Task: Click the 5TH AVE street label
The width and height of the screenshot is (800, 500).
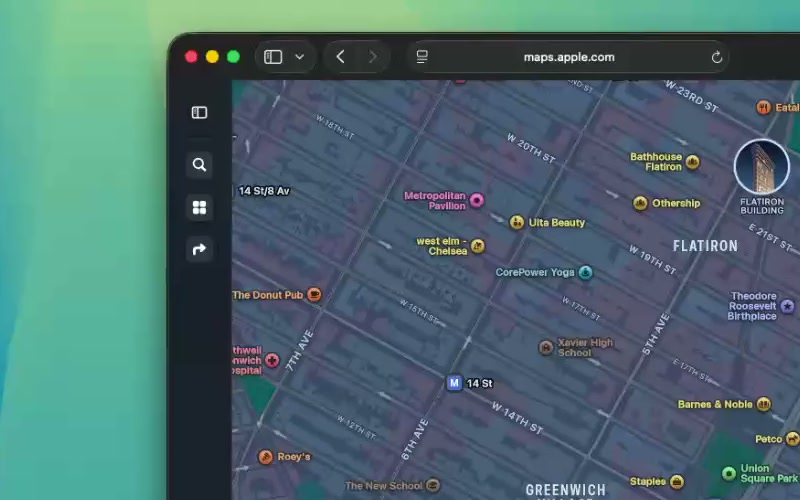Action: point(656,335)
